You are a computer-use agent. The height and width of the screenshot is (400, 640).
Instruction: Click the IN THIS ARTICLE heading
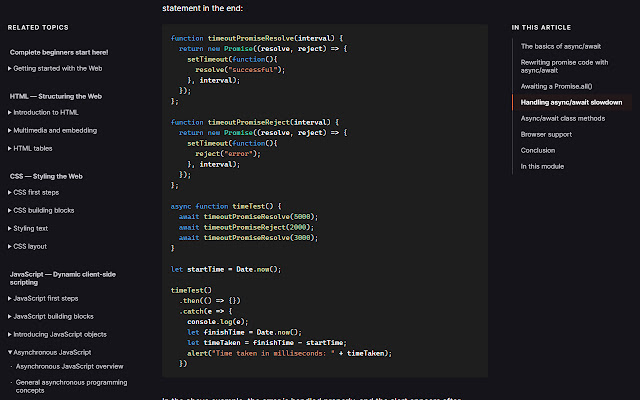pos(541,27)
